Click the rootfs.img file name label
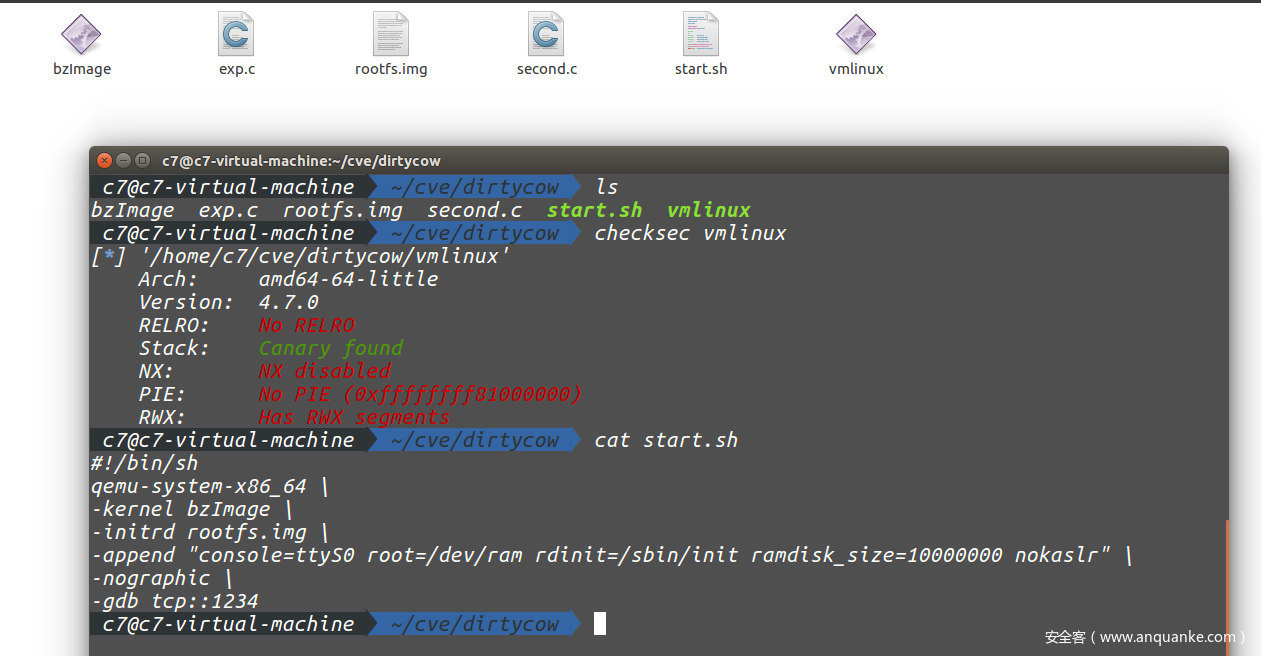Screen dimensions: 1261x656 click(x=391, y=69)
